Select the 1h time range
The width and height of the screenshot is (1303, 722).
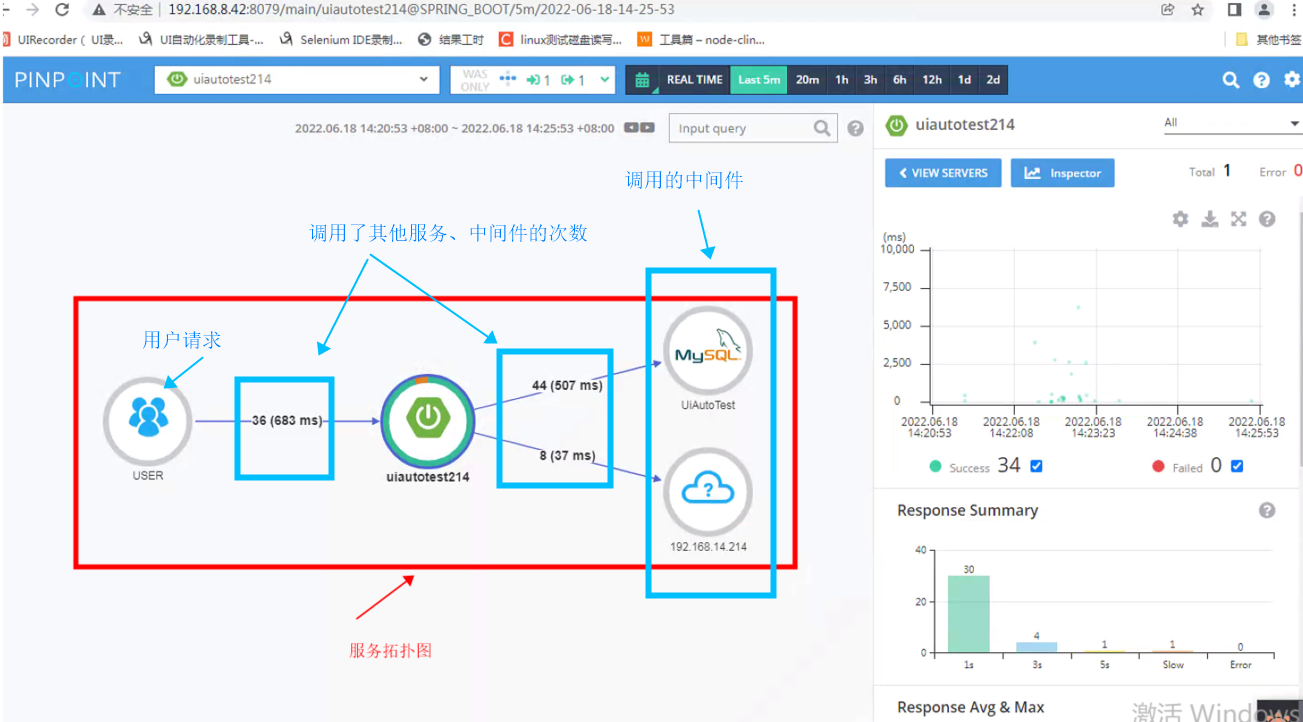[842, 80]
